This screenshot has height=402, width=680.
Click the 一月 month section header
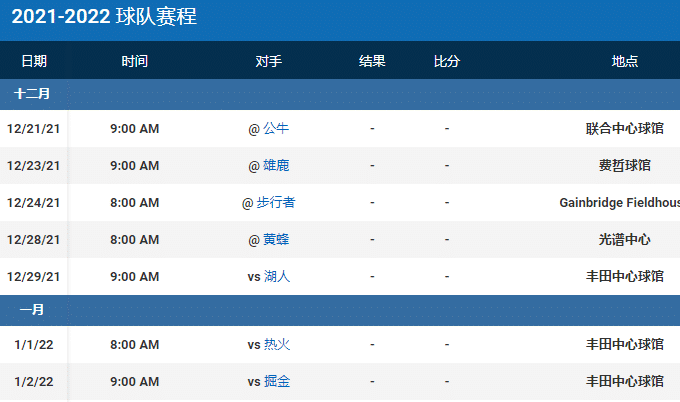[x=32, y=311]
